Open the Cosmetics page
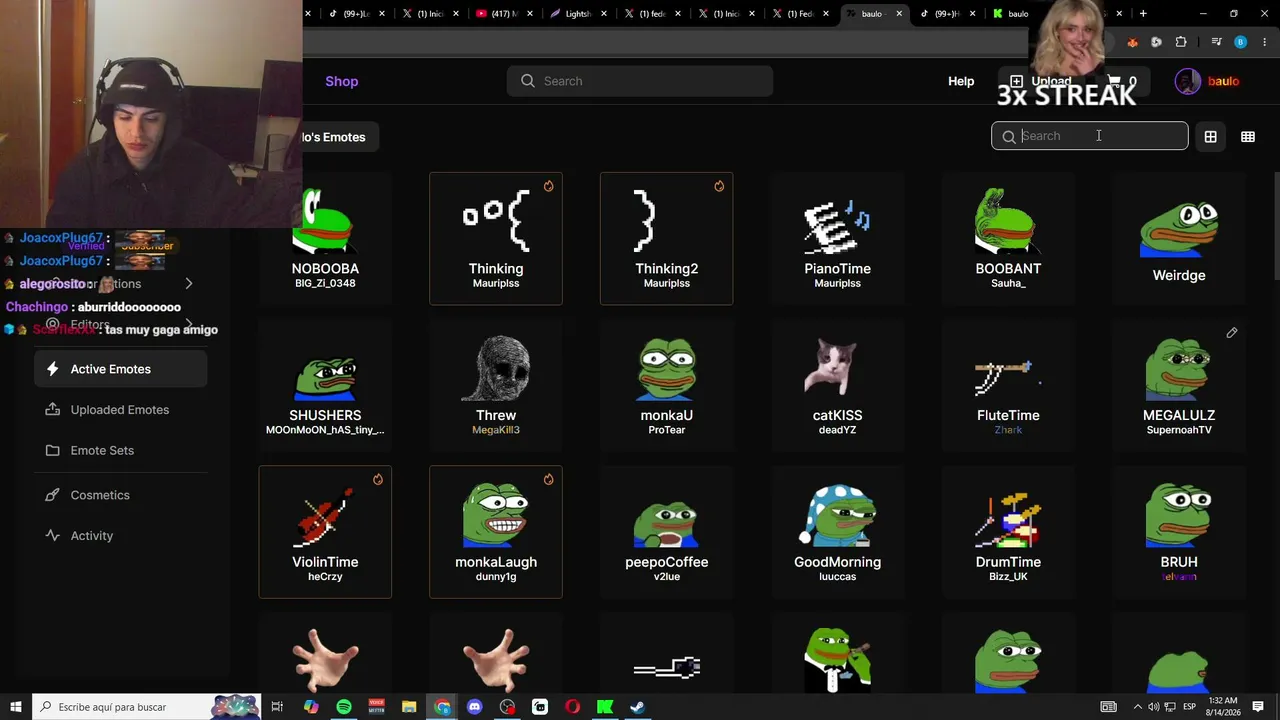This screenshot has height=720, width=1280. coord(121,495)
